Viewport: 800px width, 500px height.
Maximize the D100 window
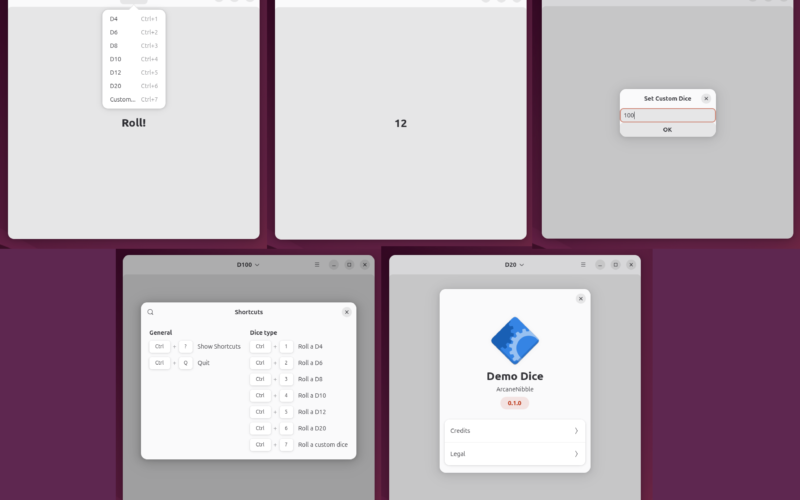(x=349, y=265)
